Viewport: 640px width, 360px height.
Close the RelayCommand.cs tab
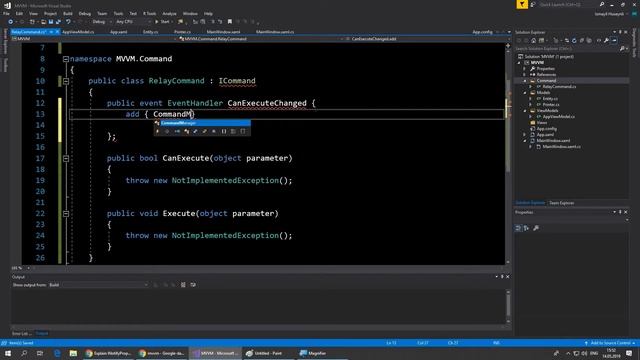pos(57,32)
